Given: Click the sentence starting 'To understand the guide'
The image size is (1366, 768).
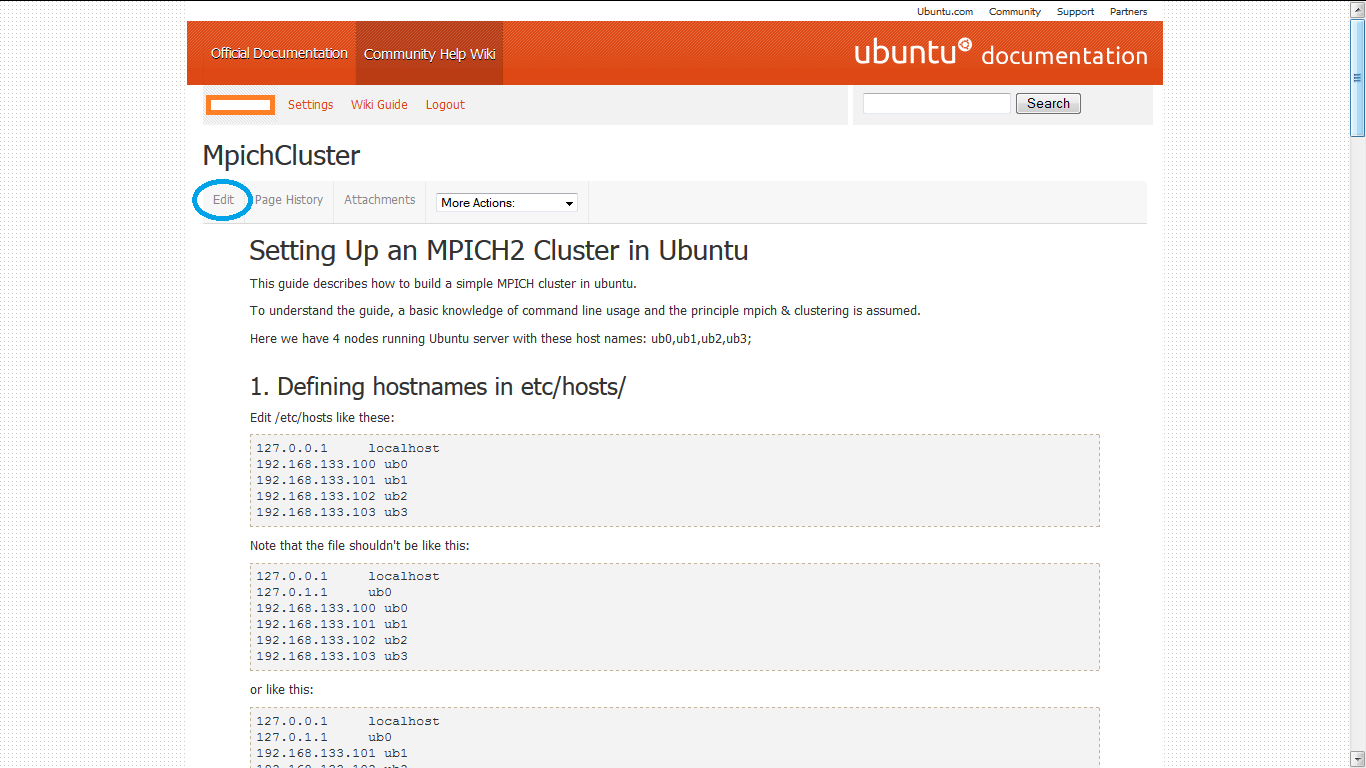Looking at the screenshot, I should (585, 311).
